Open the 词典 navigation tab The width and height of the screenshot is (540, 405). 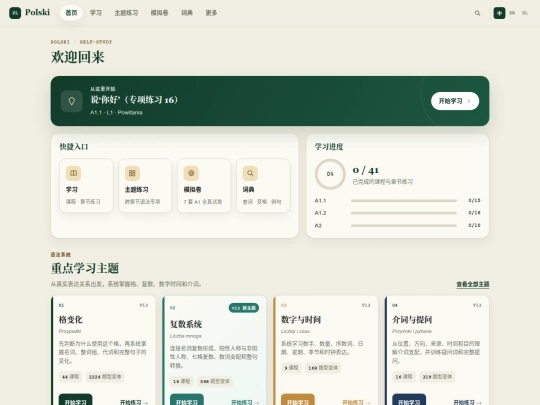click(187, 13)
